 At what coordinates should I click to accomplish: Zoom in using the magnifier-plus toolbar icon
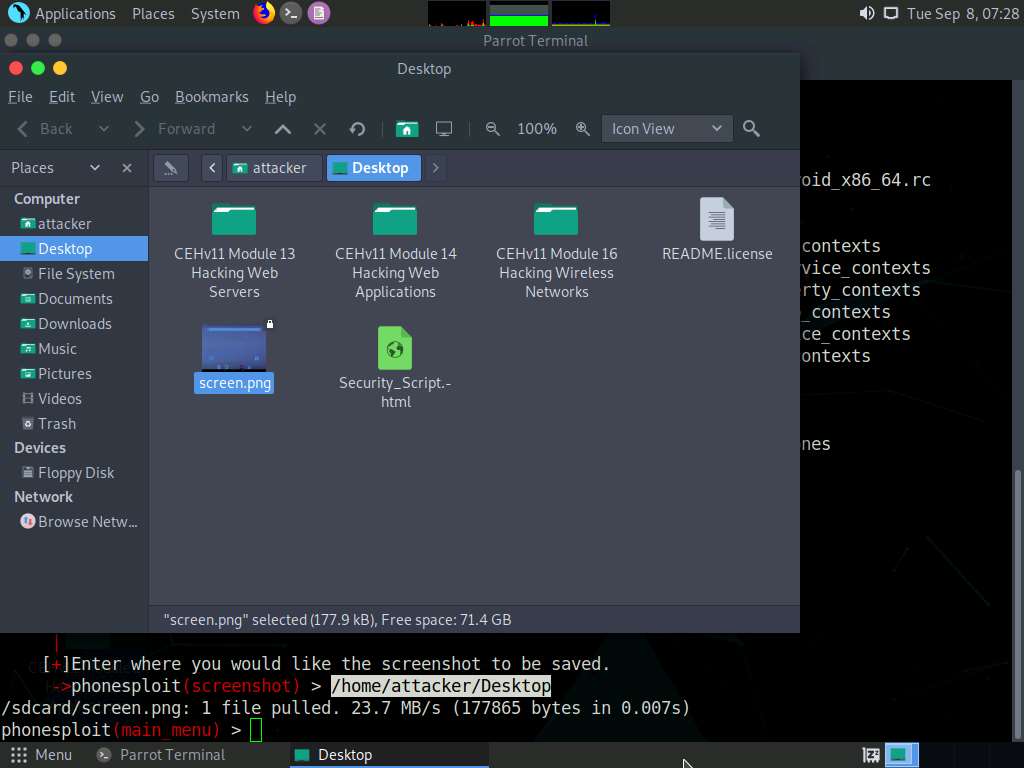(583, 128)
